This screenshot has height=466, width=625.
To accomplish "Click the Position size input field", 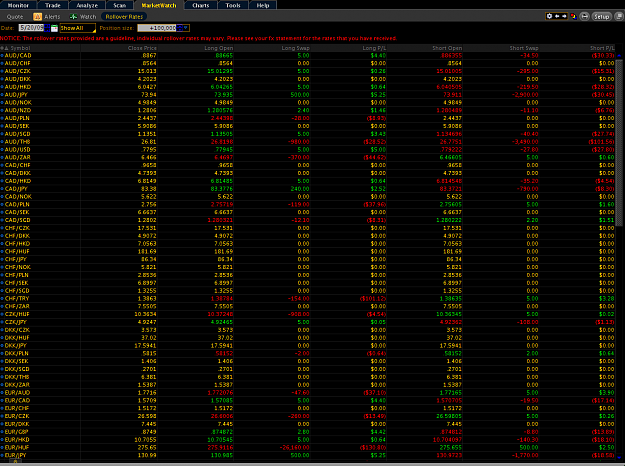I will coord(157,28).
